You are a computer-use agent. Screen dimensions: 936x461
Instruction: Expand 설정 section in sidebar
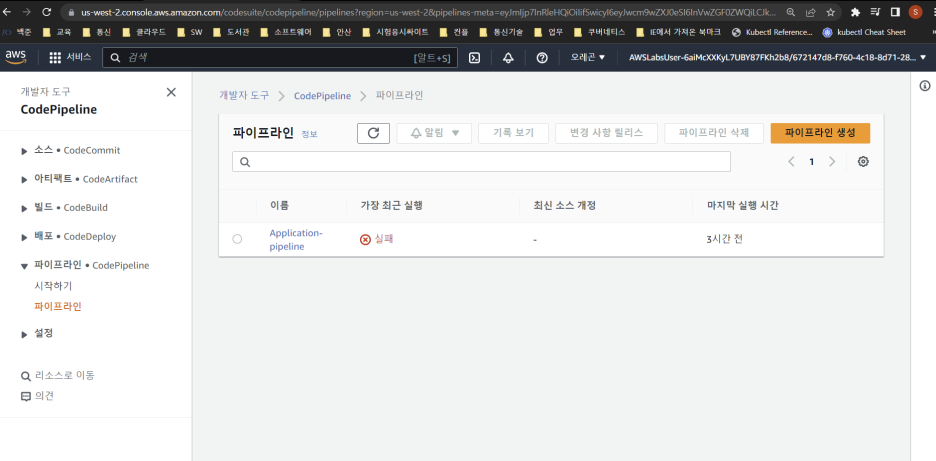(24, 334)
